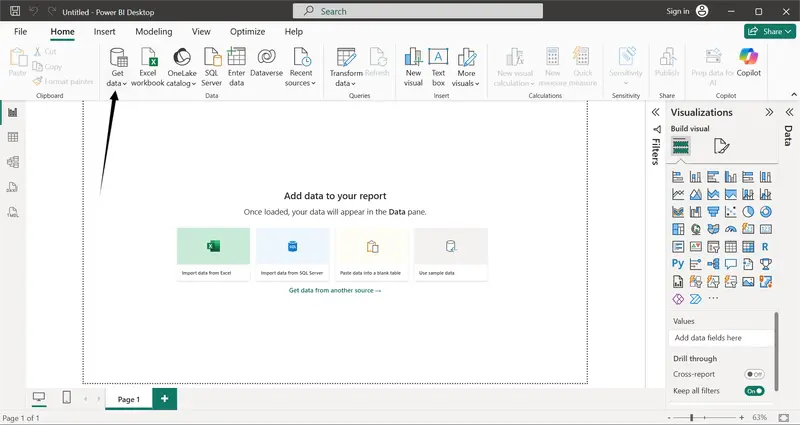800x425 pixels.
Task: Pick the Gauge visual
Action: point(731,229)
